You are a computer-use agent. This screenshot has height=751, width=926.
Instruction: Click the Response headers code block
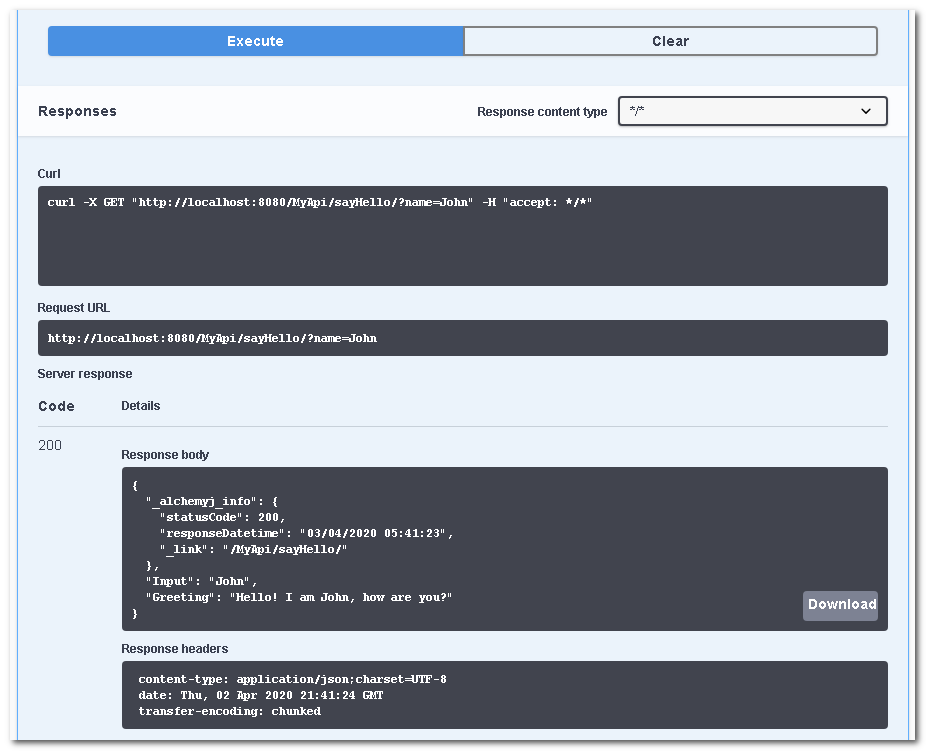tap(504, 695)
